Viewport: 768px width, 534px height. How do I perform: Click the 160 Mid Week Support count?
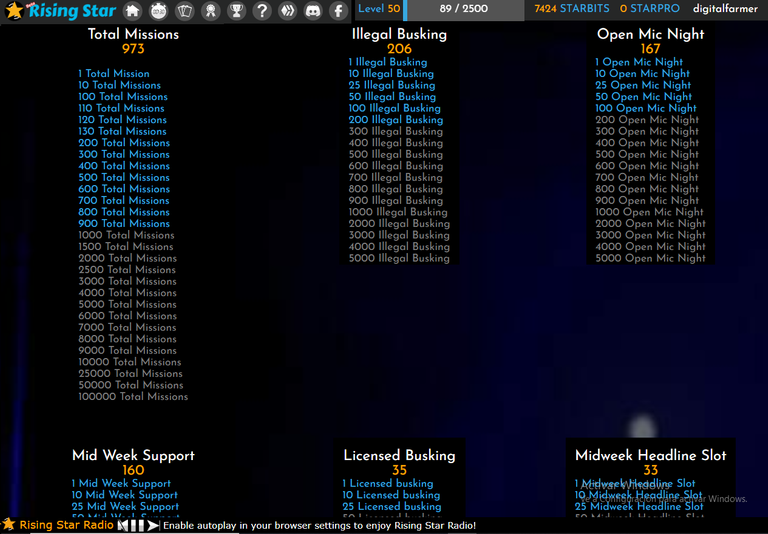[x=133, y=470]
